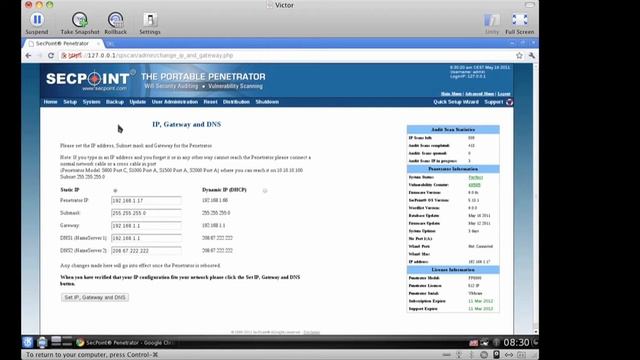Open the System menu
Screen dimensions: 640x360
pos(91,102)
